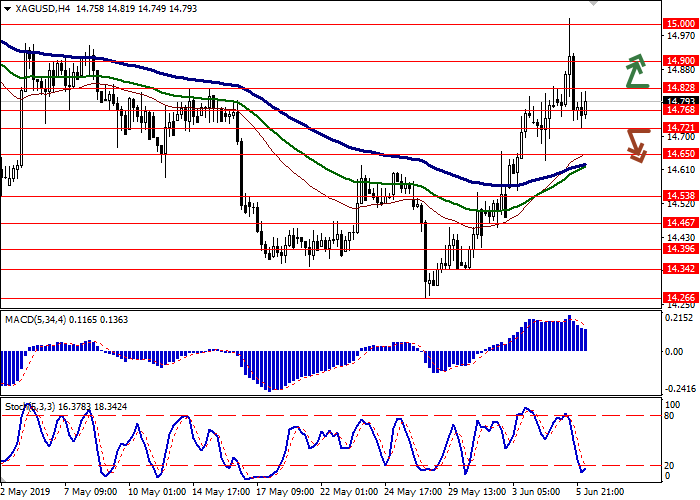Click the 14.266 bottom price label
The image size is (700, 500).
pos(680,298)
